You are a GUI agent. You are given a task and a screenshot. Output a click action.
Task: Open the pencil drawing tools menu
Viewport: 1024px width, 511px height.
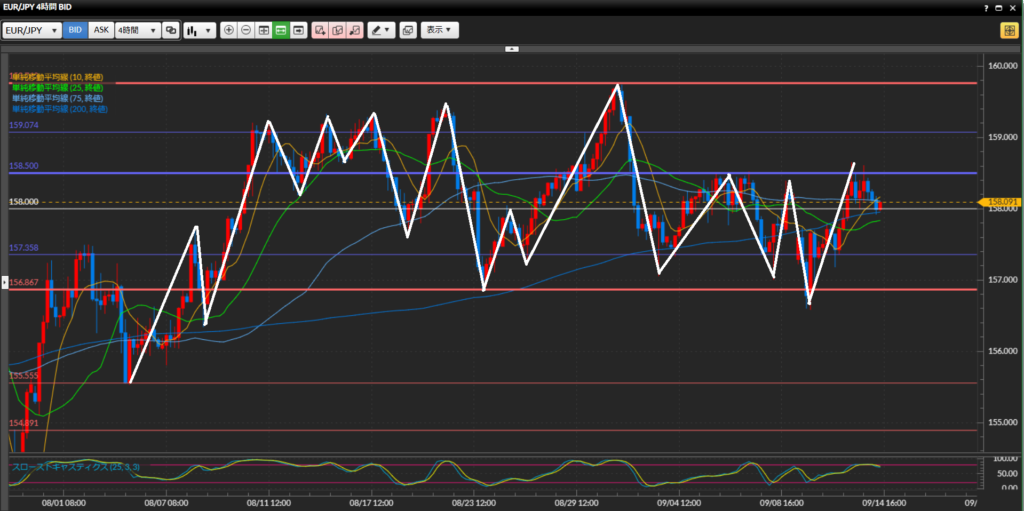pos(381,30)
